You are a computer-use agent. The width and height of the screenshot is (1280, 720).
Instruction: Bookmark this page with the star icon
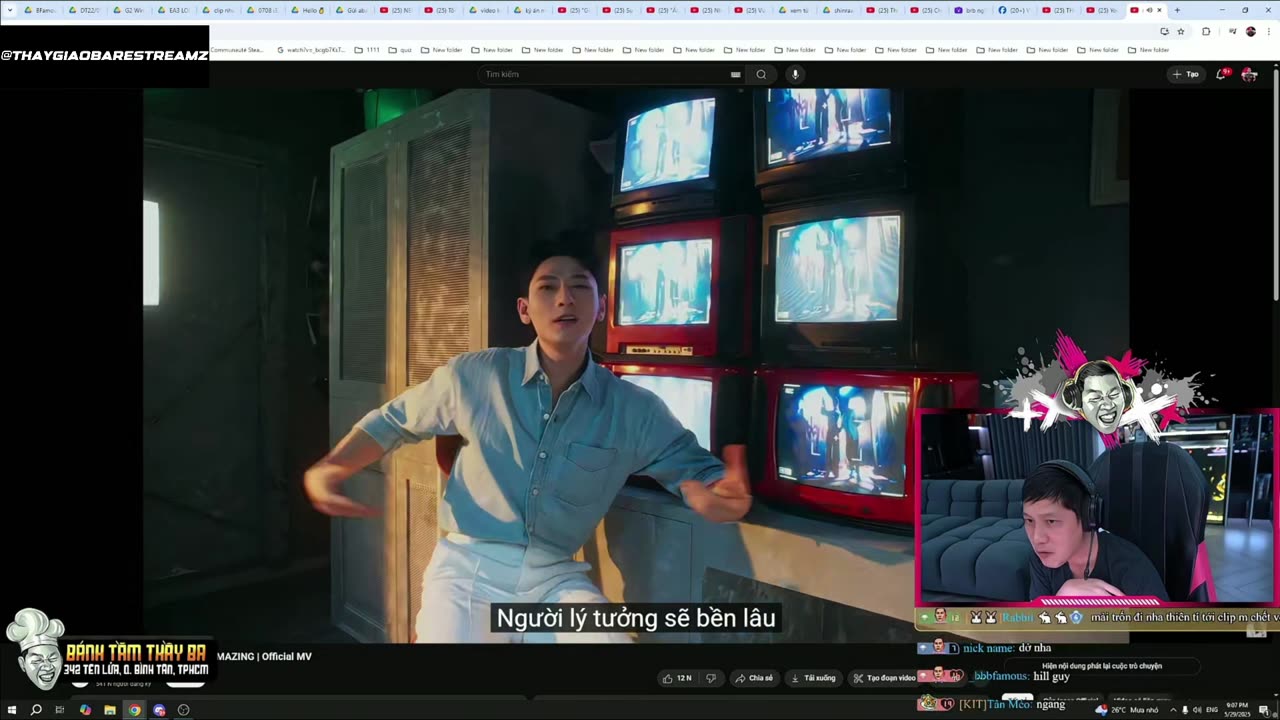pyautogui.click(x=1181, y=31)
